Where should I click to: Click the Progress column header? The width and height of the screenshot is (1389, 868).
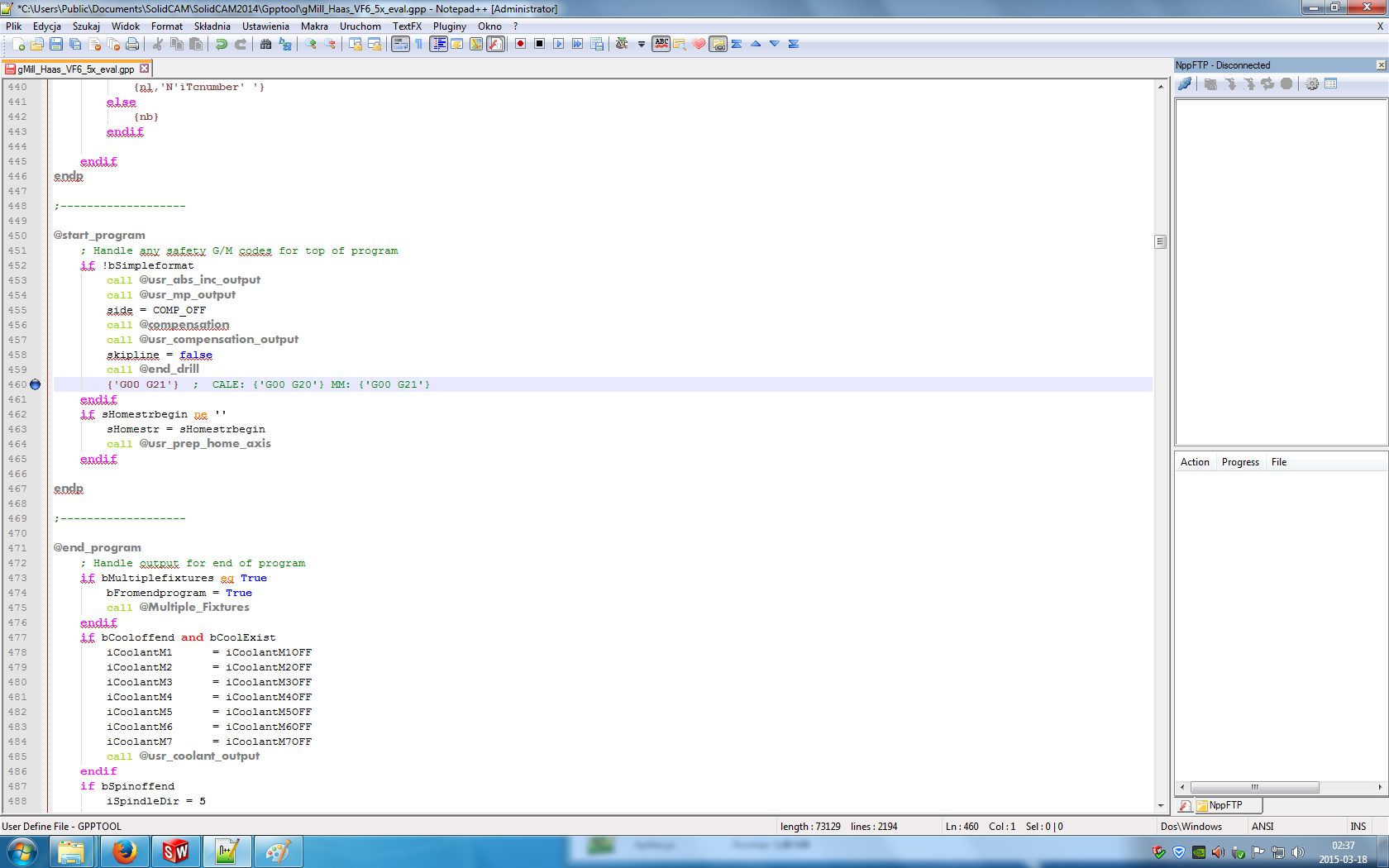pyautogui.click(x=1240, y=462)
